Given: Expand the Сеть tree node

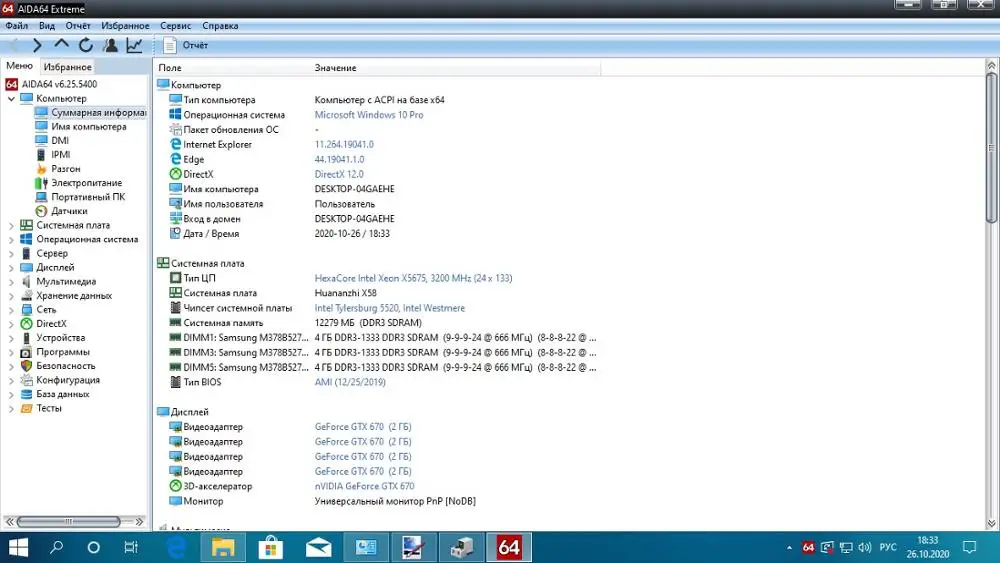Looking at the screenshot, I should click(11, 310).
